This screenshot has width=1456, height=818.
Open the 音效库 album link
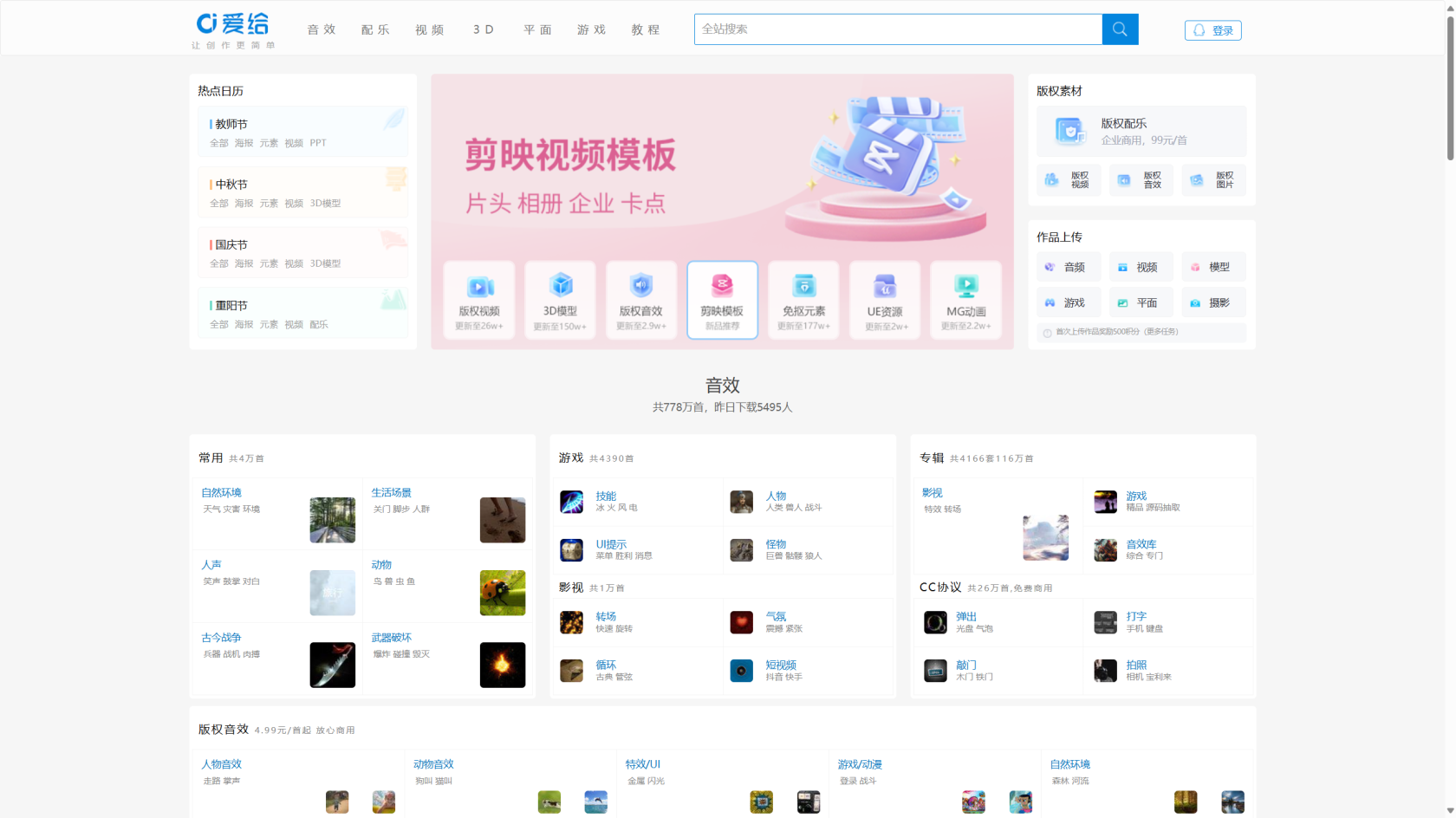click(x=1141, y=544)
